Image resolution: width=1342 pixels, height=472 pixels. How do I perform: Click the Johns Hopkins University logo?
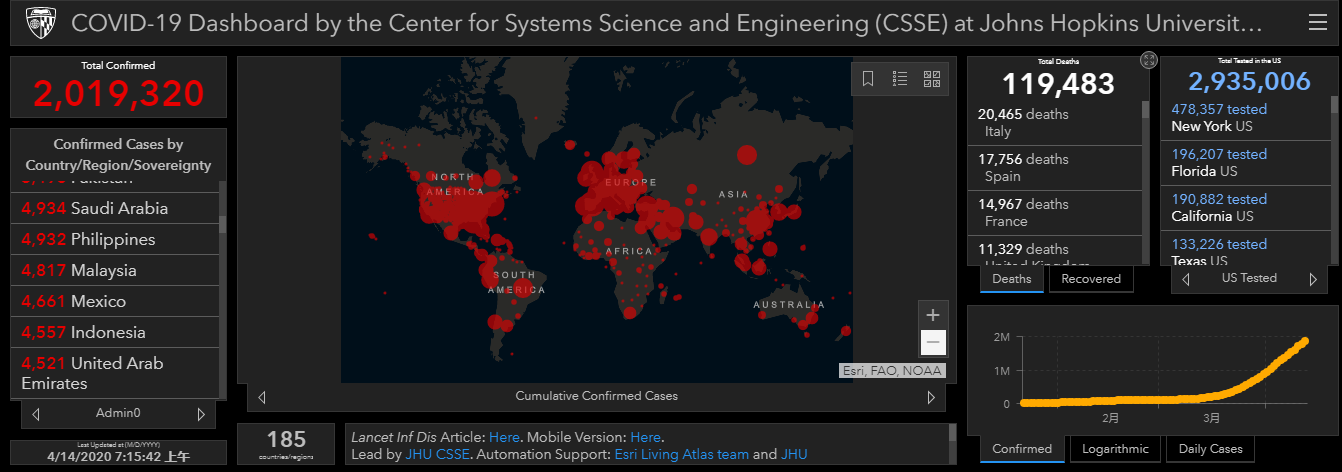click(38, 23)
